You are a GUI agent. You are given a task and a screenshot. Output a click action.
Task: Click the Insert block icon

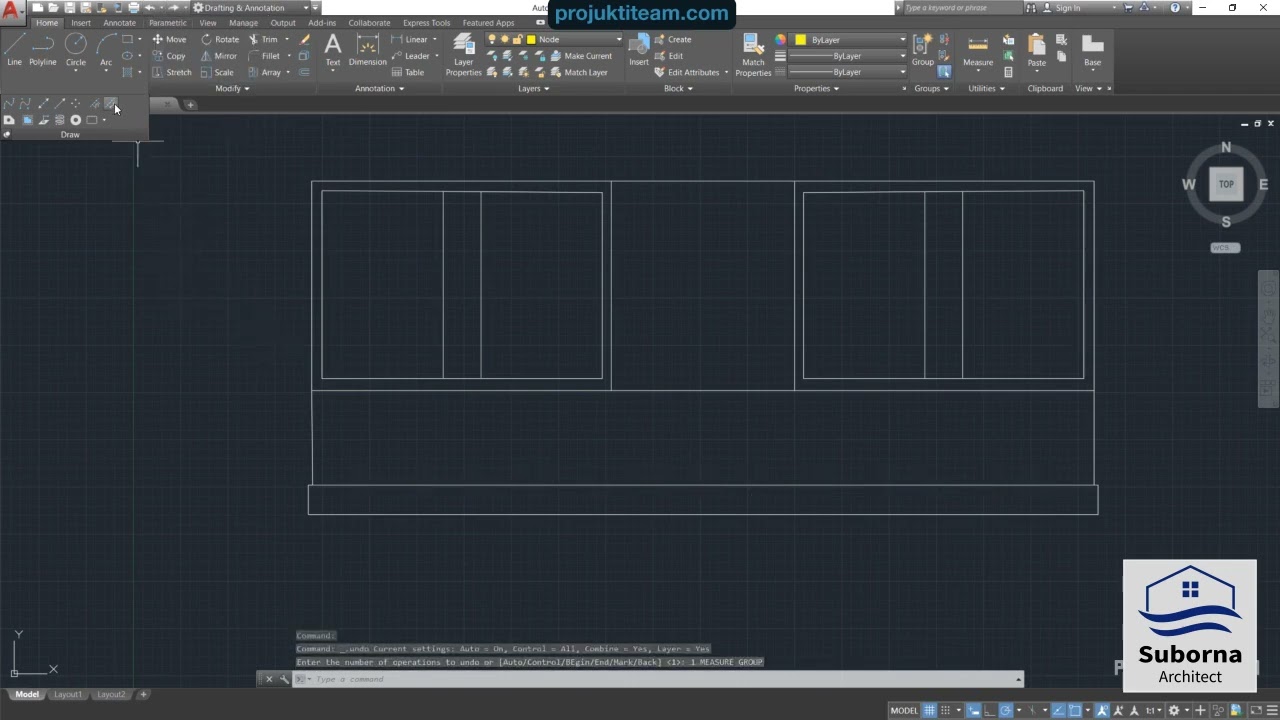(x=639, y=50)
